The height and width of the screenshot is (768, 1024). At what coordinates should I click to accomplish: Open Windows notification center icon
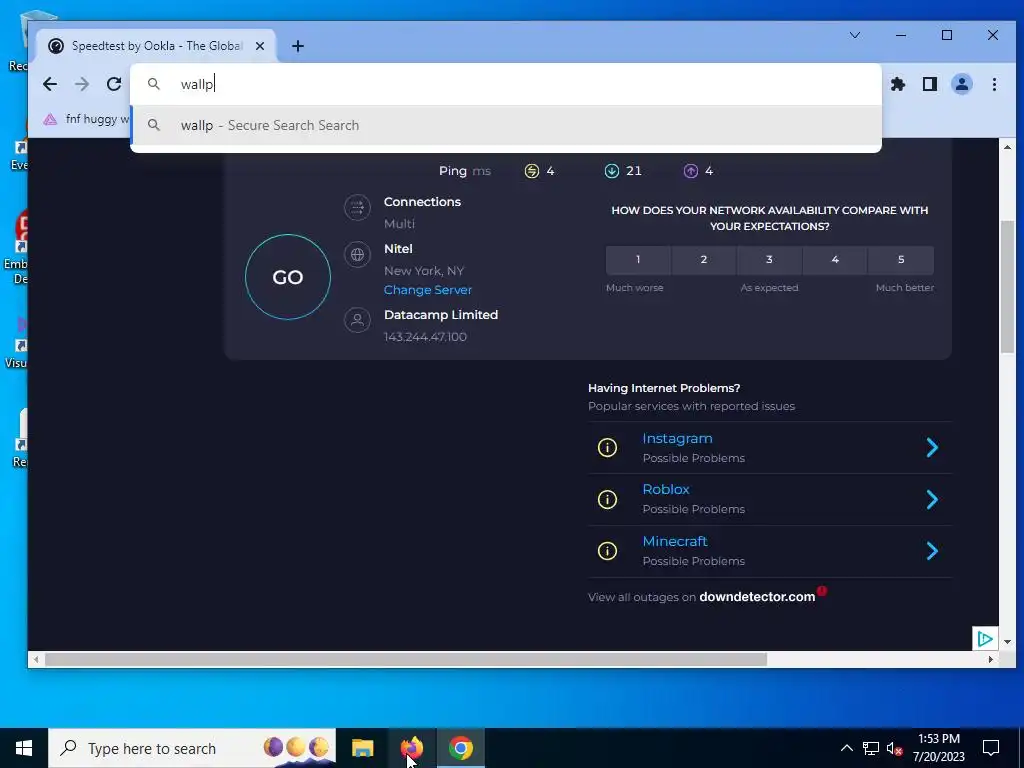991,748
